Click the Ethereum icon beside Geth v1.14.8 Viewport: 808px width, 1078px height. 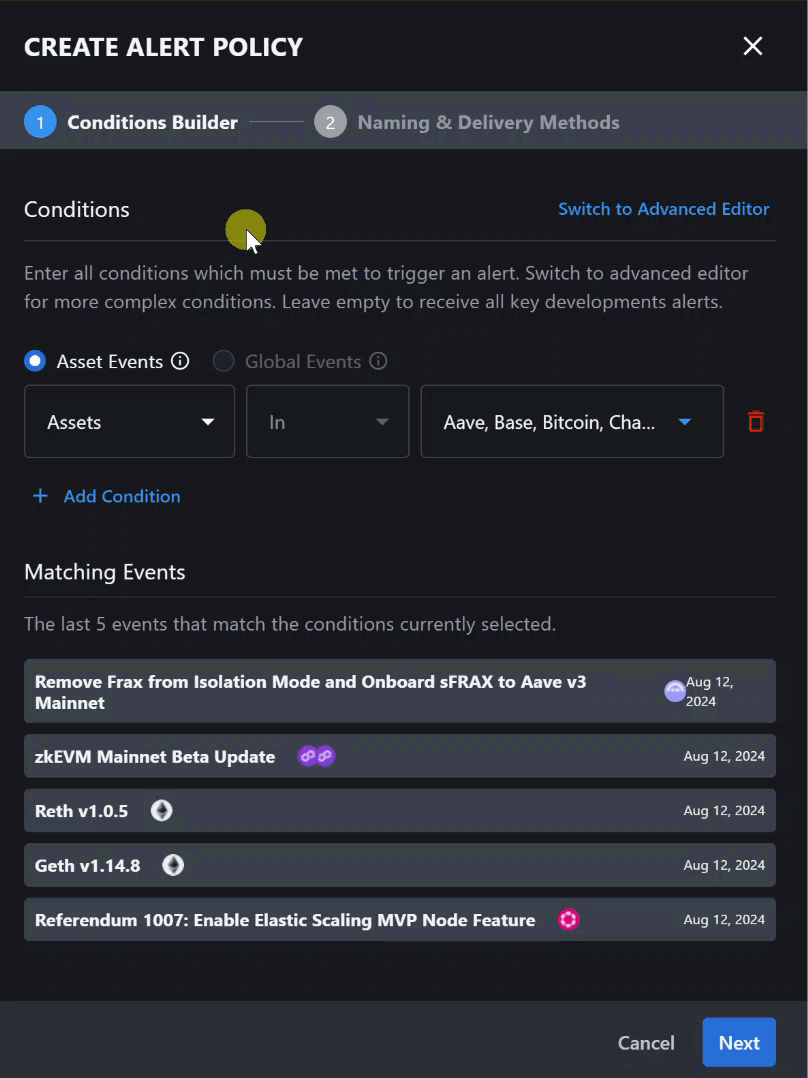pyautogui.click(x=172, y=865)
